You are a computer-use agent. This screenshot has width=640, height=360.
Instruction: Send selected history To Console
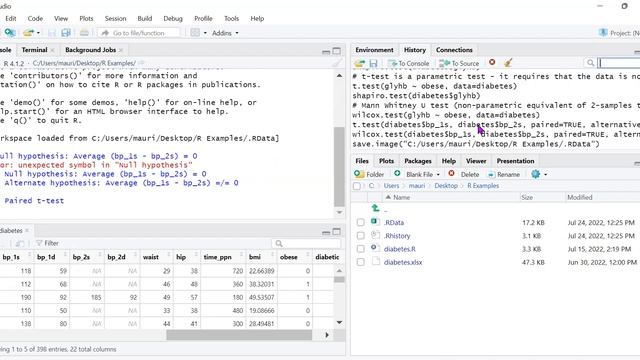408,63
